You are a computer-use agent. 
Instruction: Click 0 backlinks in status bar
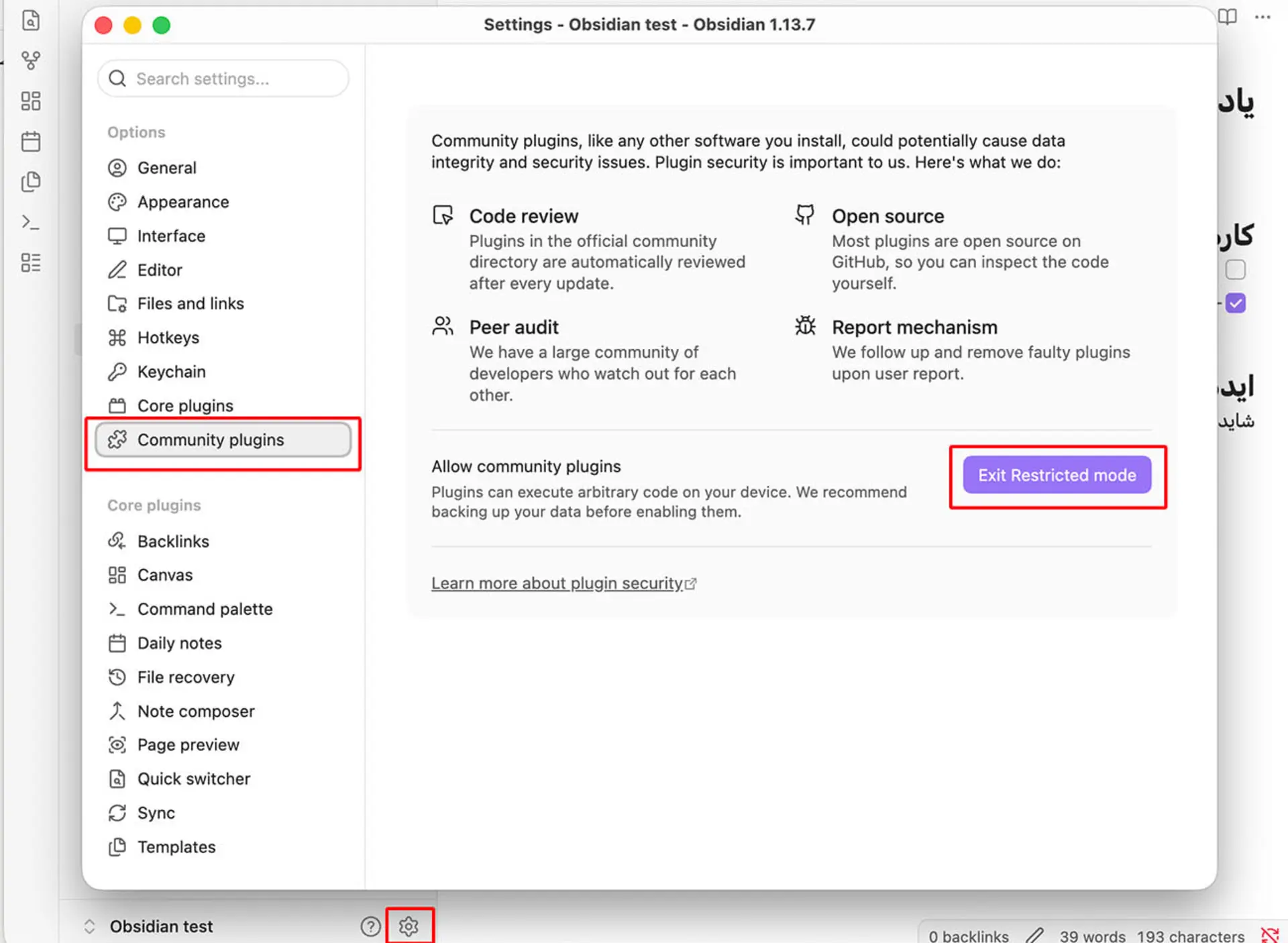coord(969,936)
